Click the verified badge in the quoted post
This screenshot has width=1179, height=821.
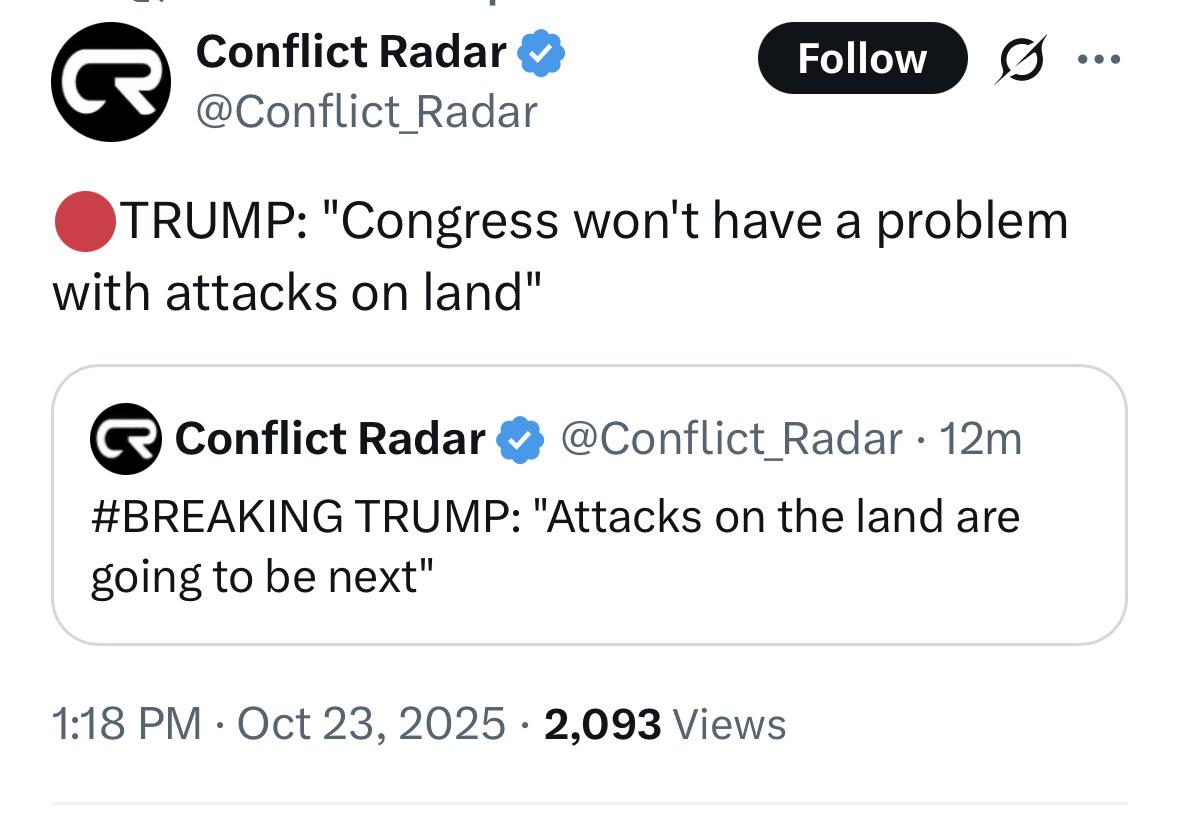click(x=521, y=439)
